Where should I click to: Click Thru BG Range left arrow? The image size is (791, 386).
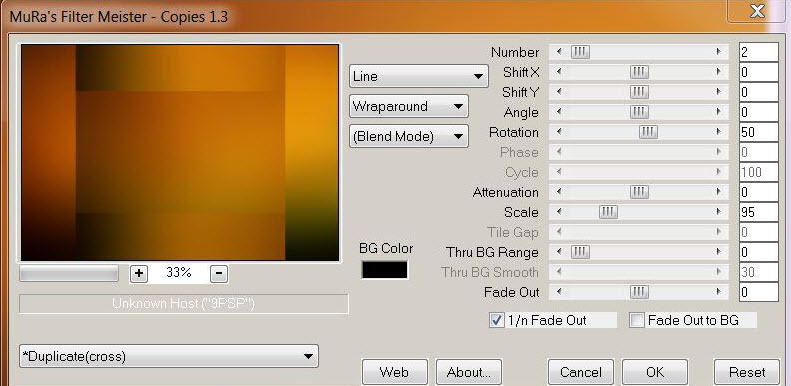point(558,252)
